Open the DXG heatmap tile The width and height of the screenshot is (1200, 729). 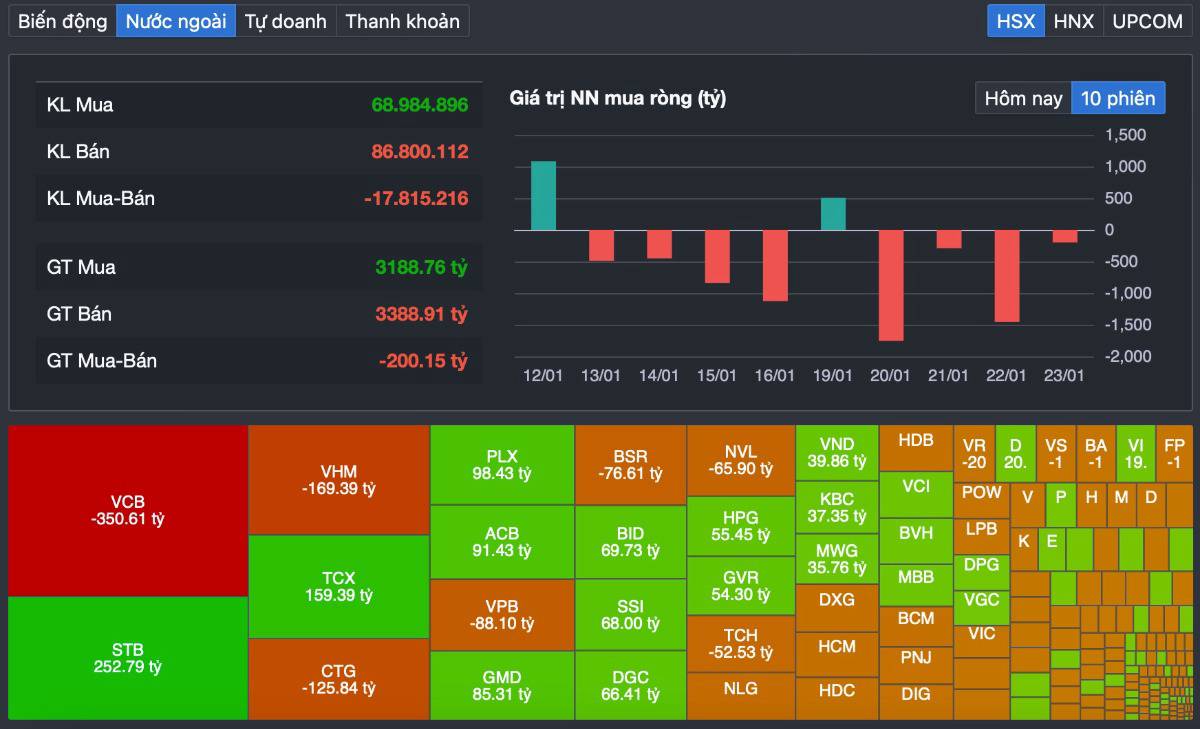[837, 608]
